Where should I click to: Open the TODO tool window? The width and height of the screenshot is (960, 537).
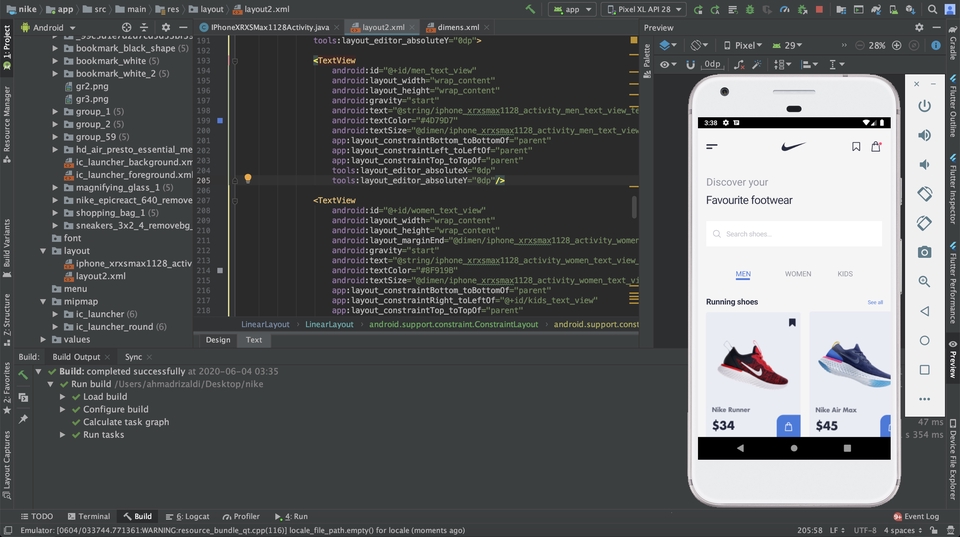(37, 516)
